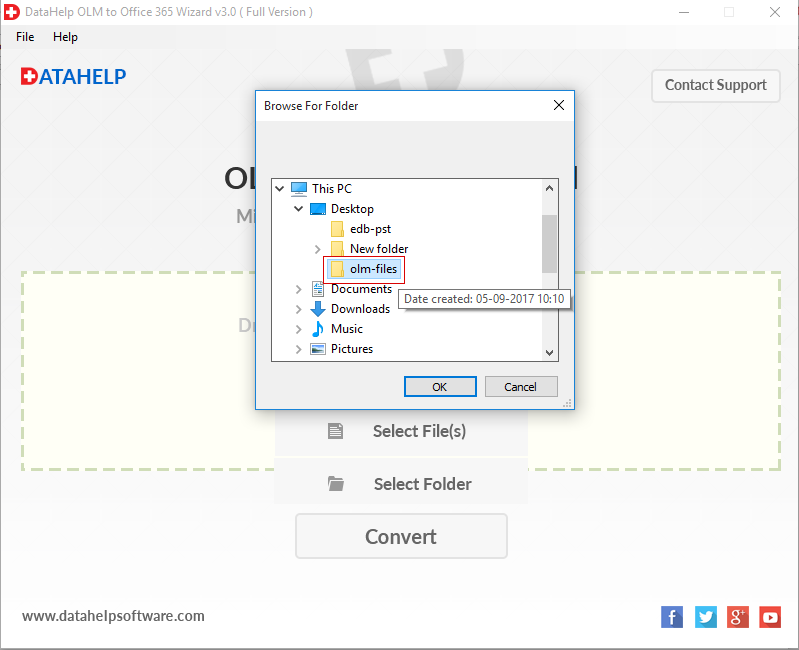Confirm folder selection with OK
The height and width of the screenshot is (650, 799).
pyautogui.click(x=440, y=387)
